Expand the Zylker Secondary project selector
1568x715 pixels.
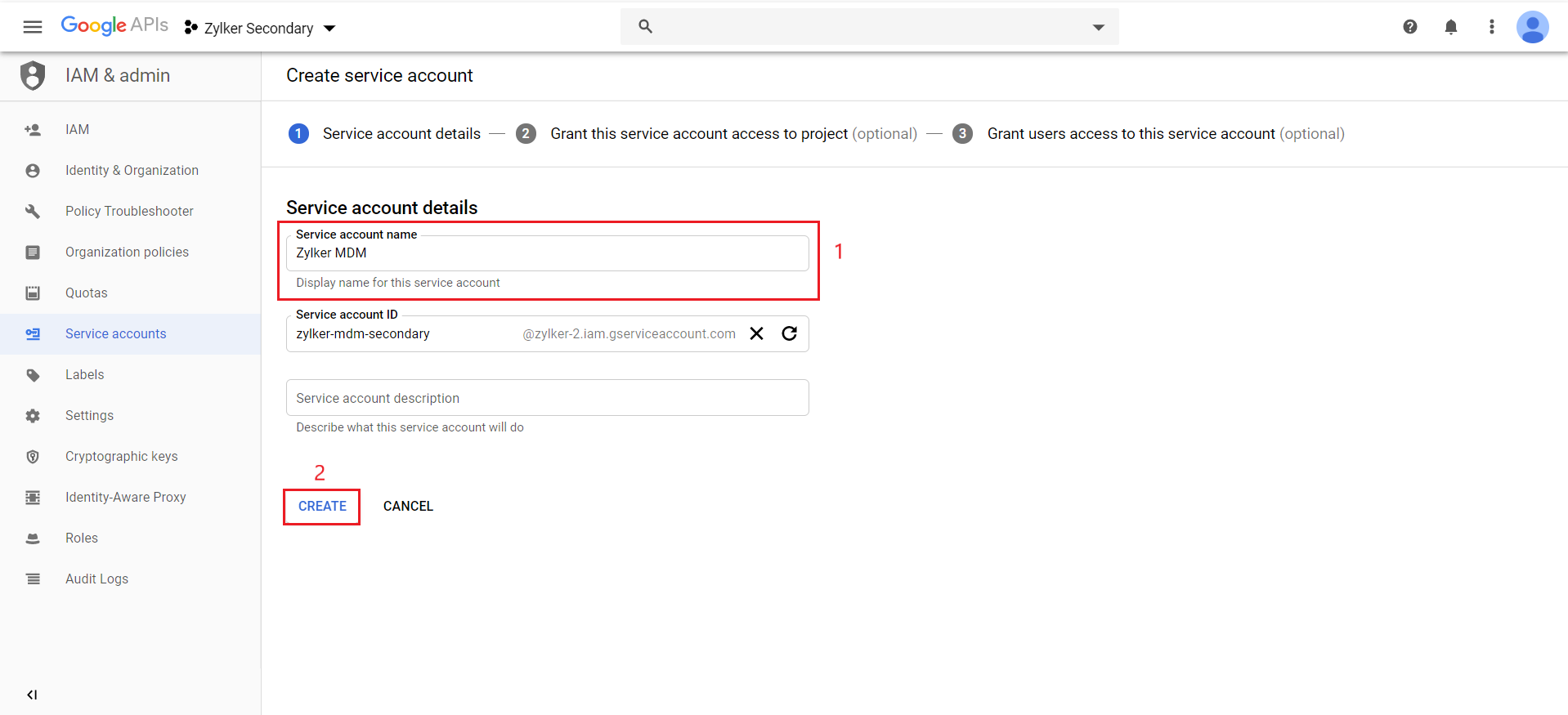(x=259, y=28)
